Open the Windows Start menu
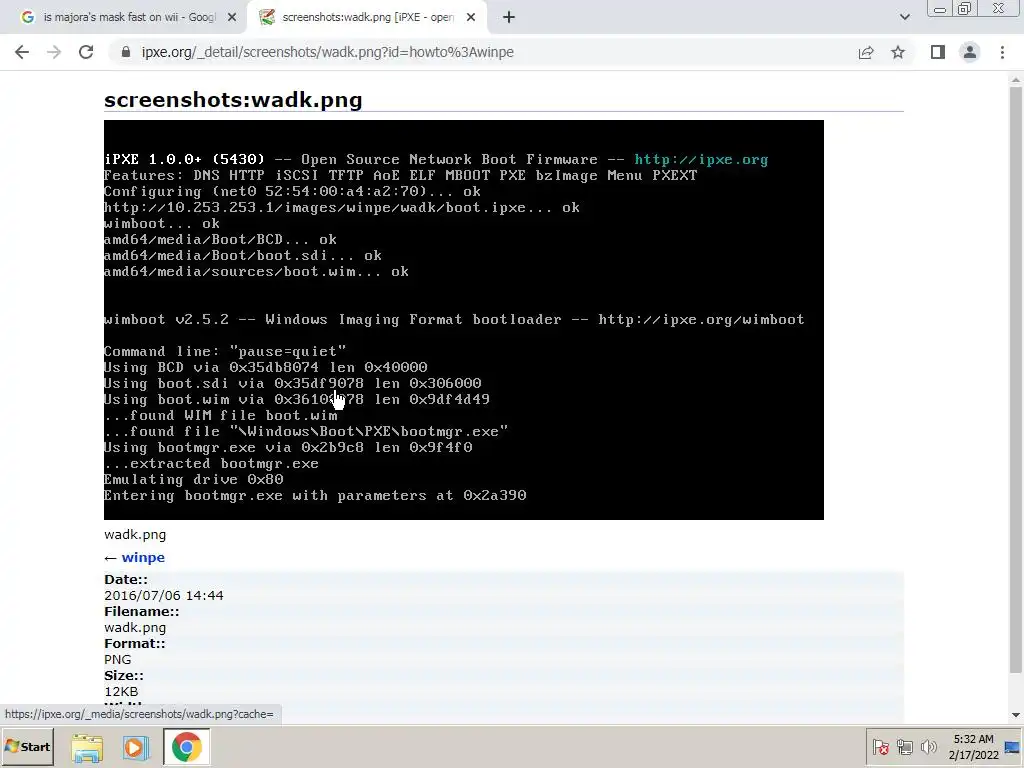This screenshot has height=768, width=1024. click(x=27, y=747)
